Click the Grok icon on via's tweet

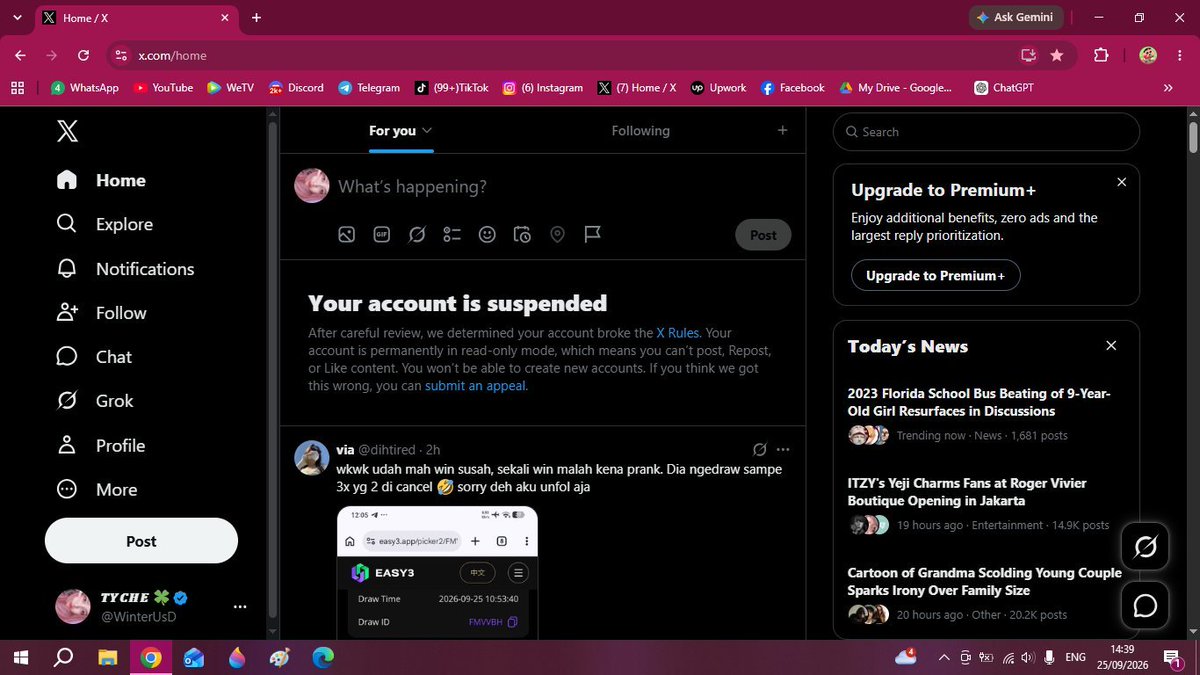point(760,449)
